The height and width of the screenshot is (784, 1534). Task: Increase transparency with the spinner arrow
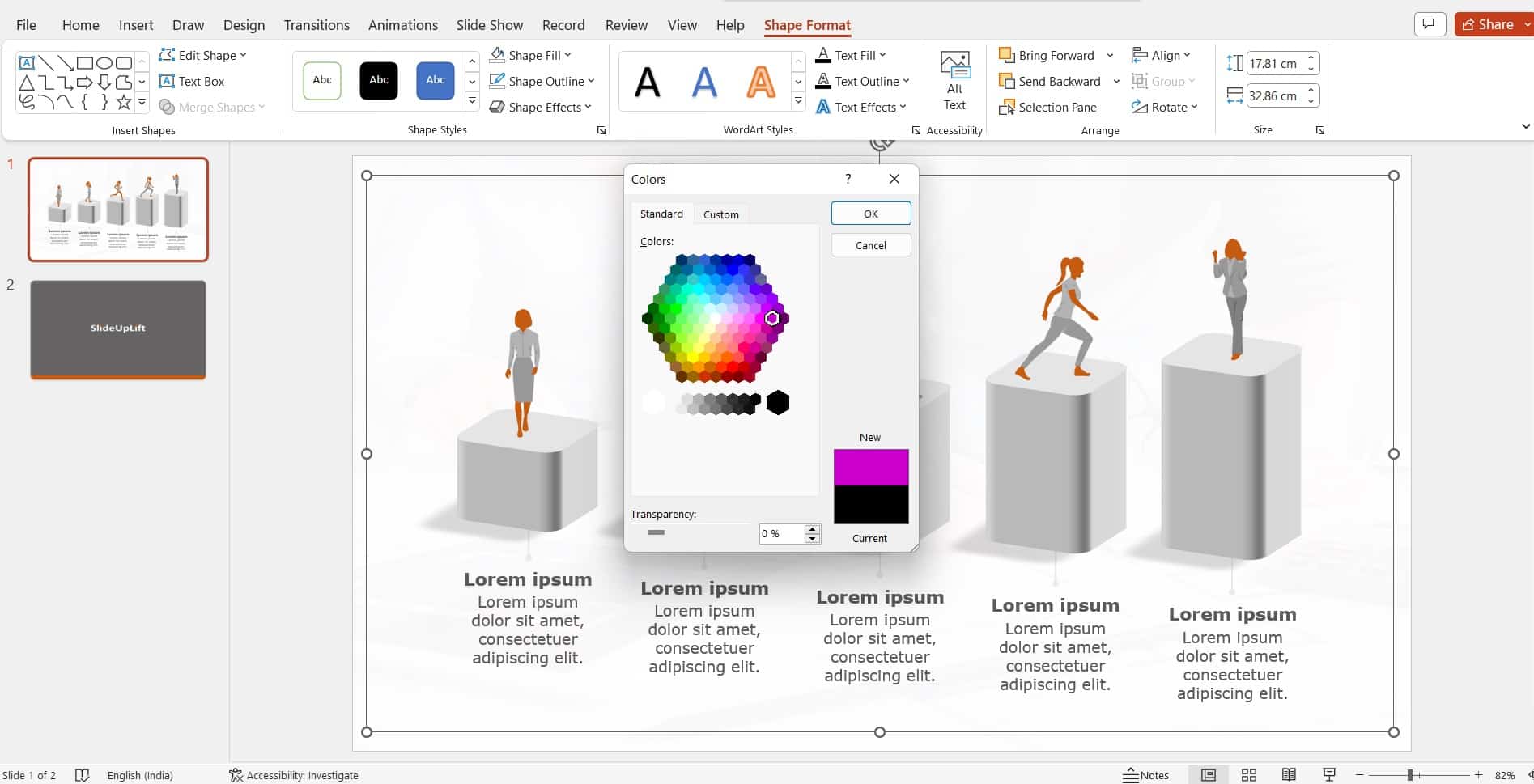(x=812, y=529)
